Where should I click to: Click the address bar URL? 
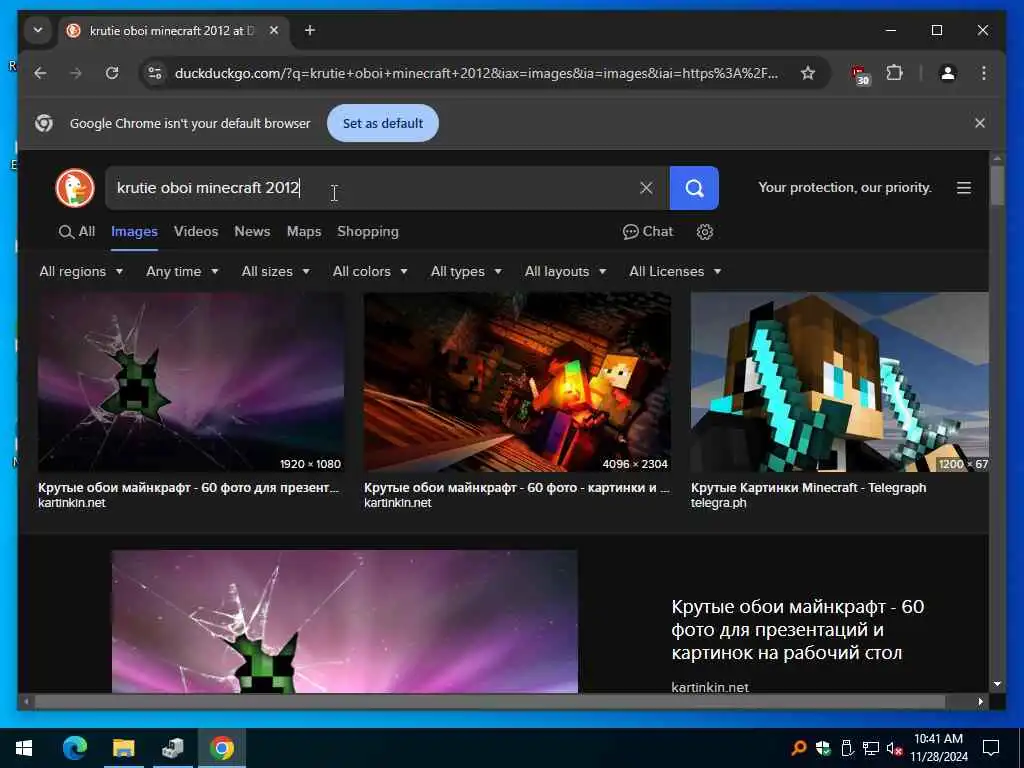point(476,73)
